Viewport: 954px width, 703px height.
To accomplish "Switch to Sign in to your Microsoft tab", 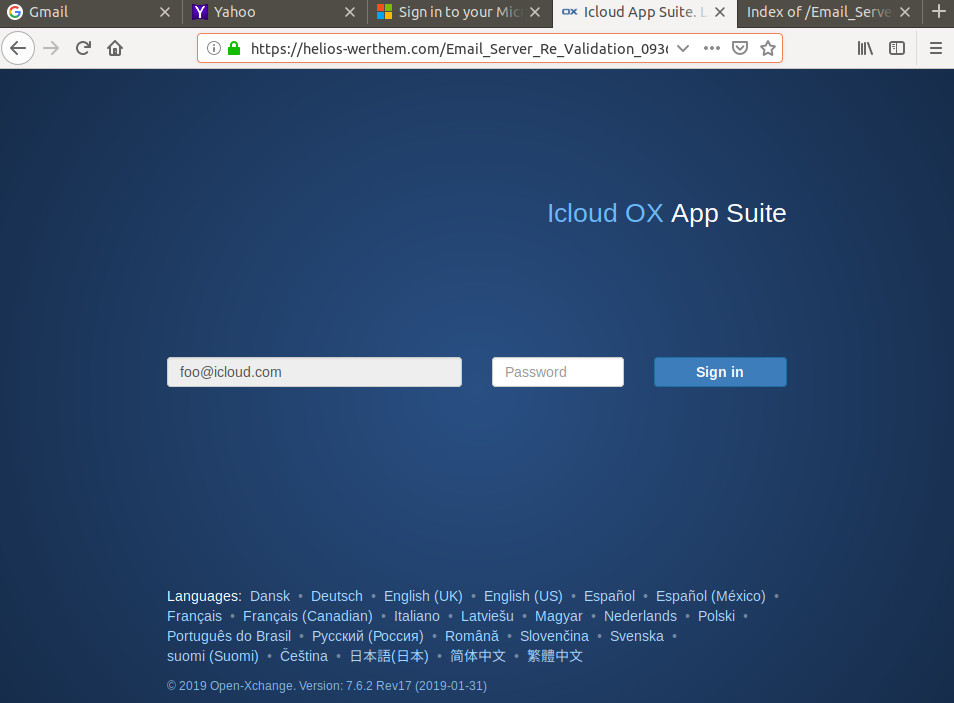I will click(x=460, y=12).
